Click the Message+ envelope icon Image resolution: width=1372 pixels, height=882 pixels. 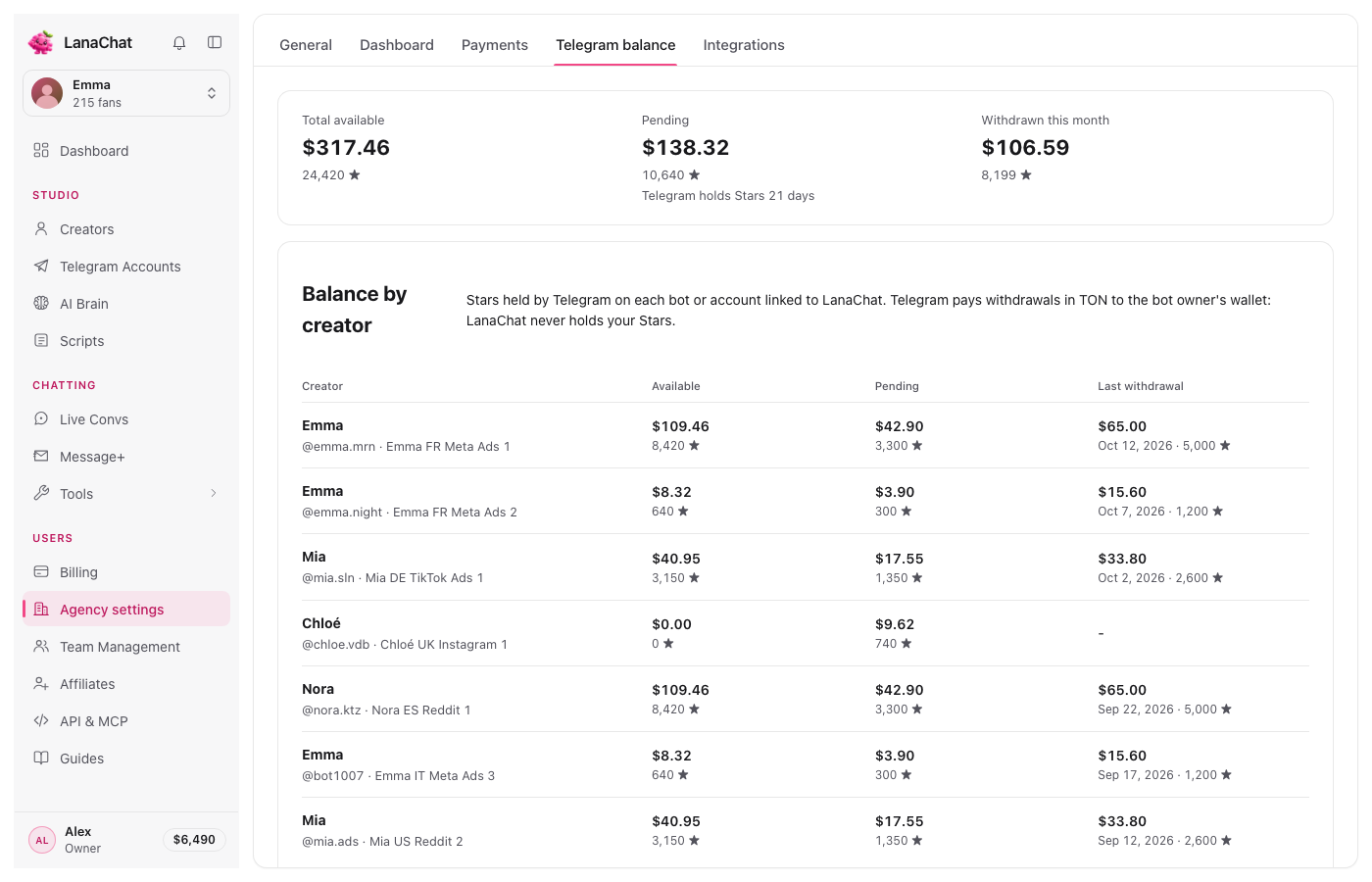(41, 456)
